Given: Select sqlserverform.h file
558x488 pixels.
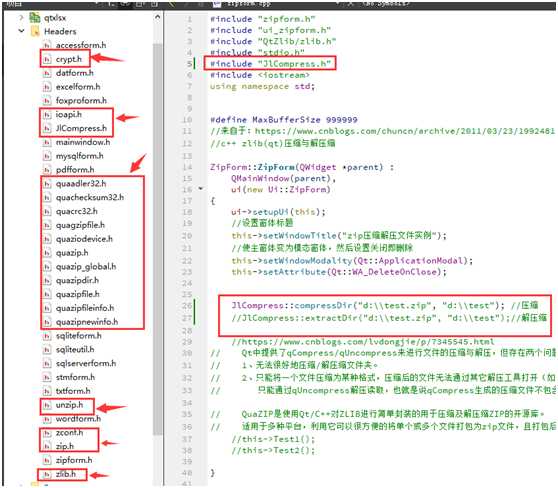Looking at the screenshot, I should click(x=86, y=364).
